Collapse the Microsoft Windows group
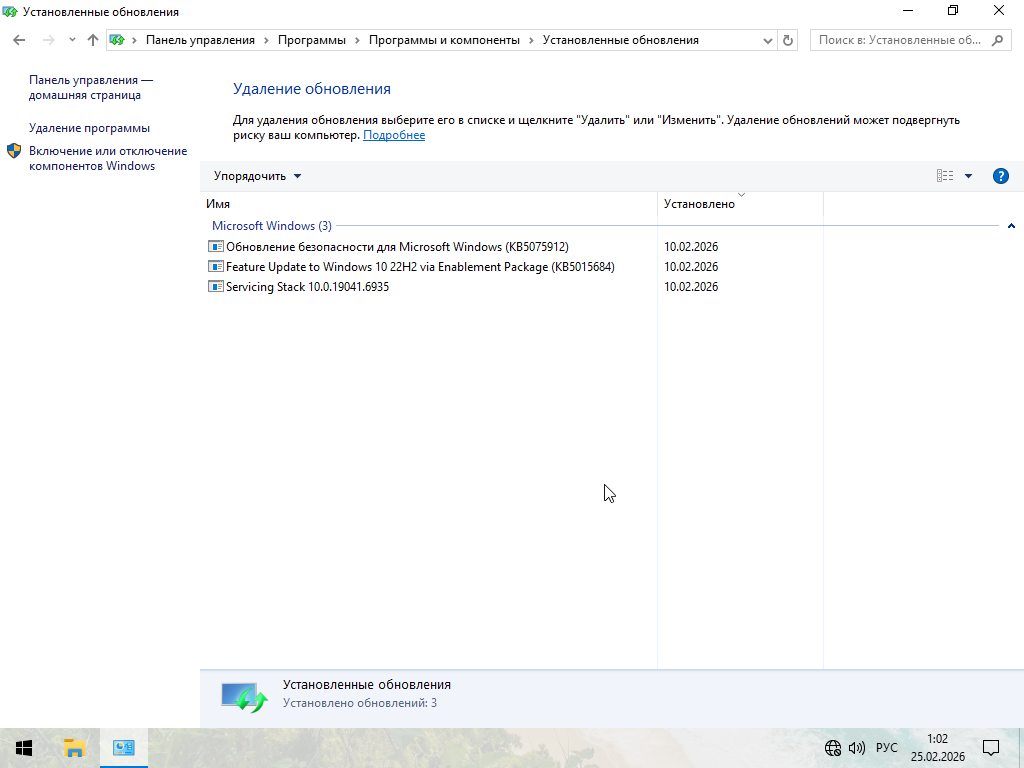The image size is (1024, 768). pyautogui.click(x=1011, y=226)
